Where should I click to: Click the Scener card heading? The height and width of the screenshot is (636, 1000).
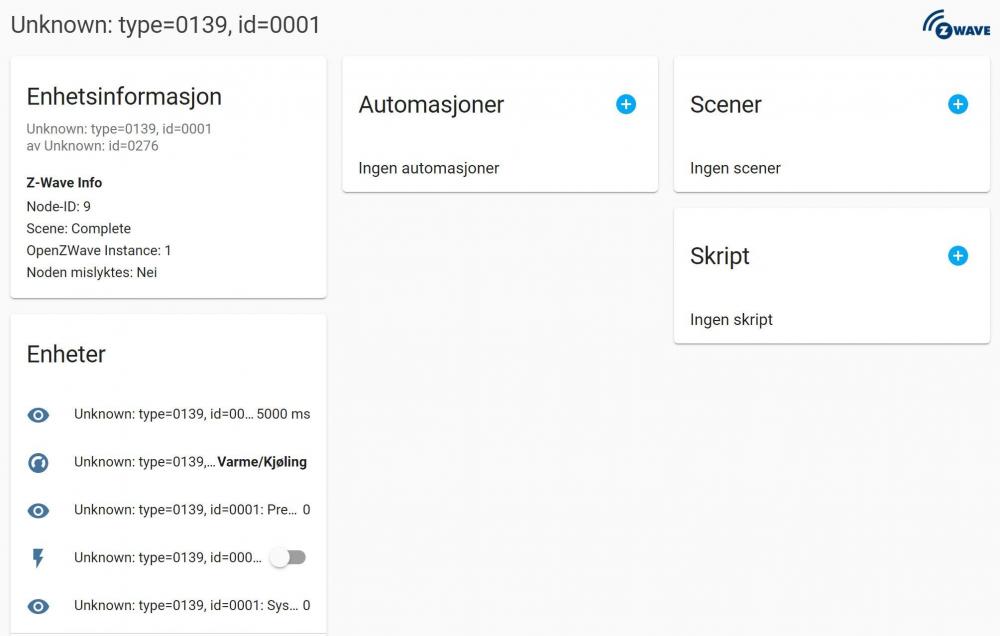[726, 105]
